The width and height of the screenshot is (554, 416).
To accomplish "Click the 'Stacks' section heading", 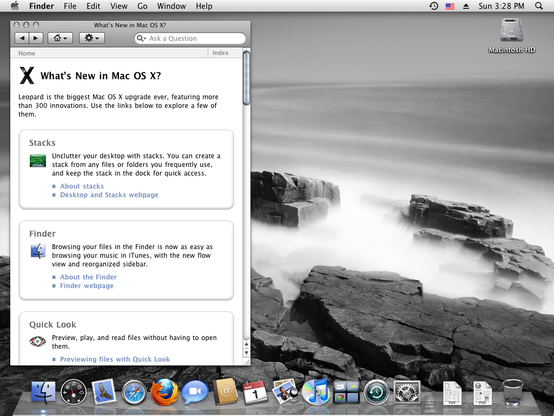I will point(42,143).
